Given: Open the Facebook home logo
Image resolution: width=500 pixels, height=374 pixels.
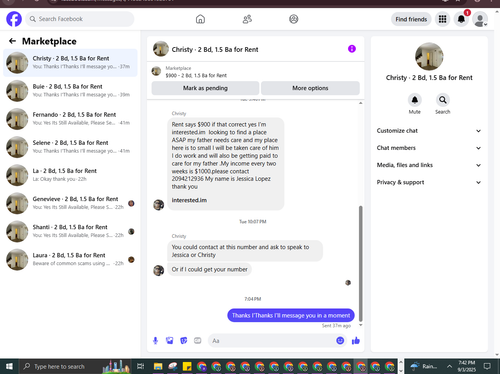Looking at the screenshot, I should pyautogui.click(x=14, y=19).
